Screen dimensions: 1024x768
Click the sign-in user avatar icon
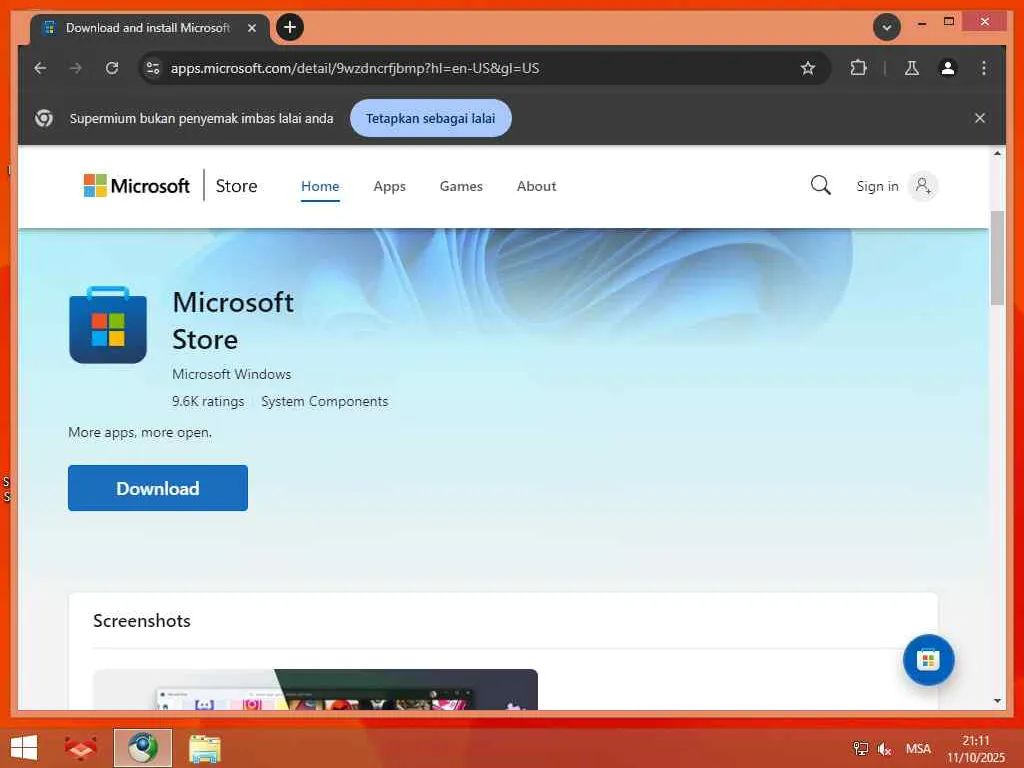(923, 186)
